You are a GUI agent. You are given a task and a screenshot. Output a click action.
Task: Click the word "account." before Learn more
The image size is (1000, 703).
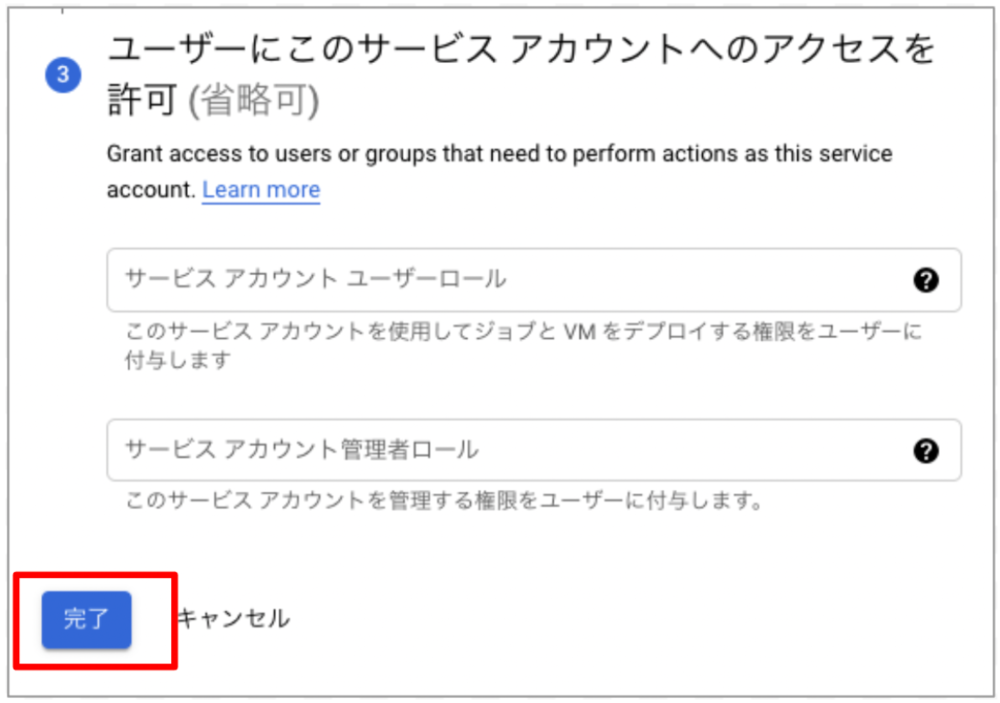point(151,190)
